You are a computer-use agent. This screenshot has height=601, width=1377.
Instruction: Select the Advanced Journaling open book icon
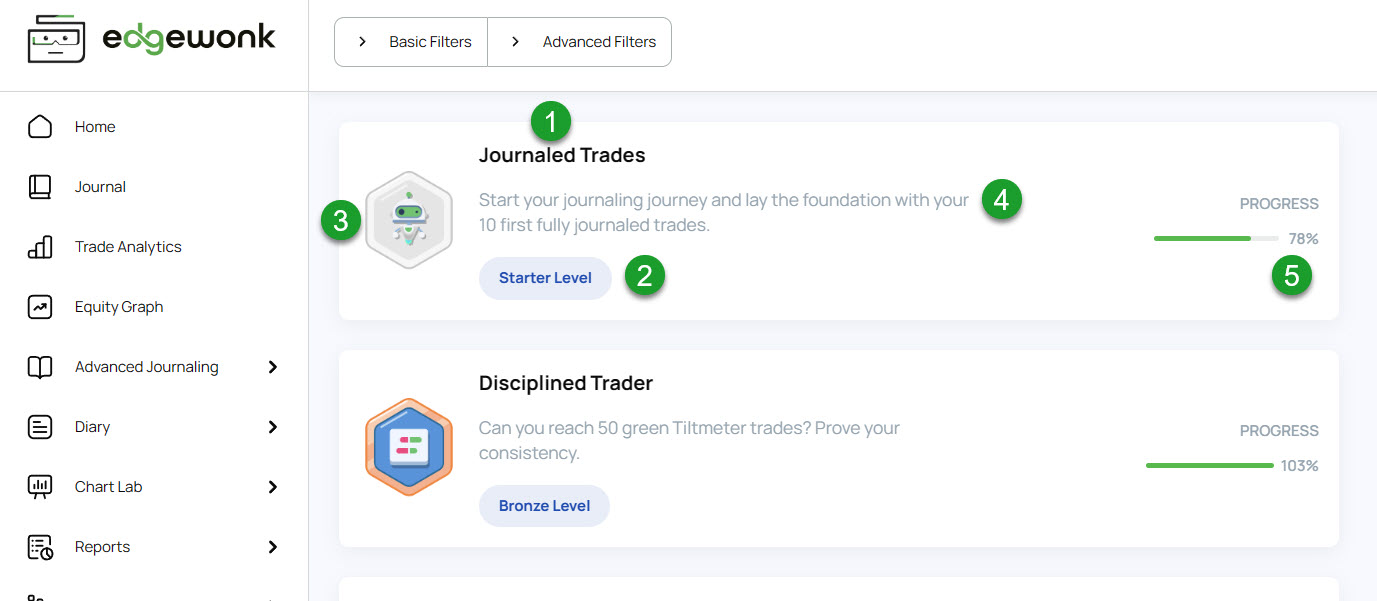(x=40, y=367)
